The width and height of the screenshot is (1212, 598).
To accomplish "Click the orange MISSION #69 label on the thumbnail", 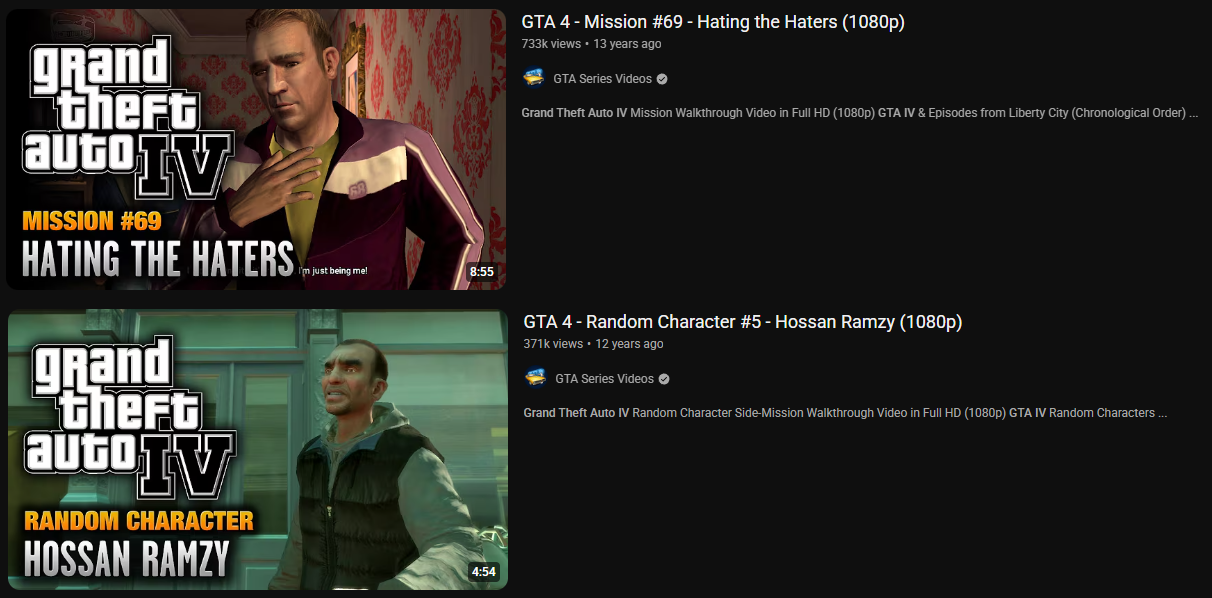I will coord(91,221).
